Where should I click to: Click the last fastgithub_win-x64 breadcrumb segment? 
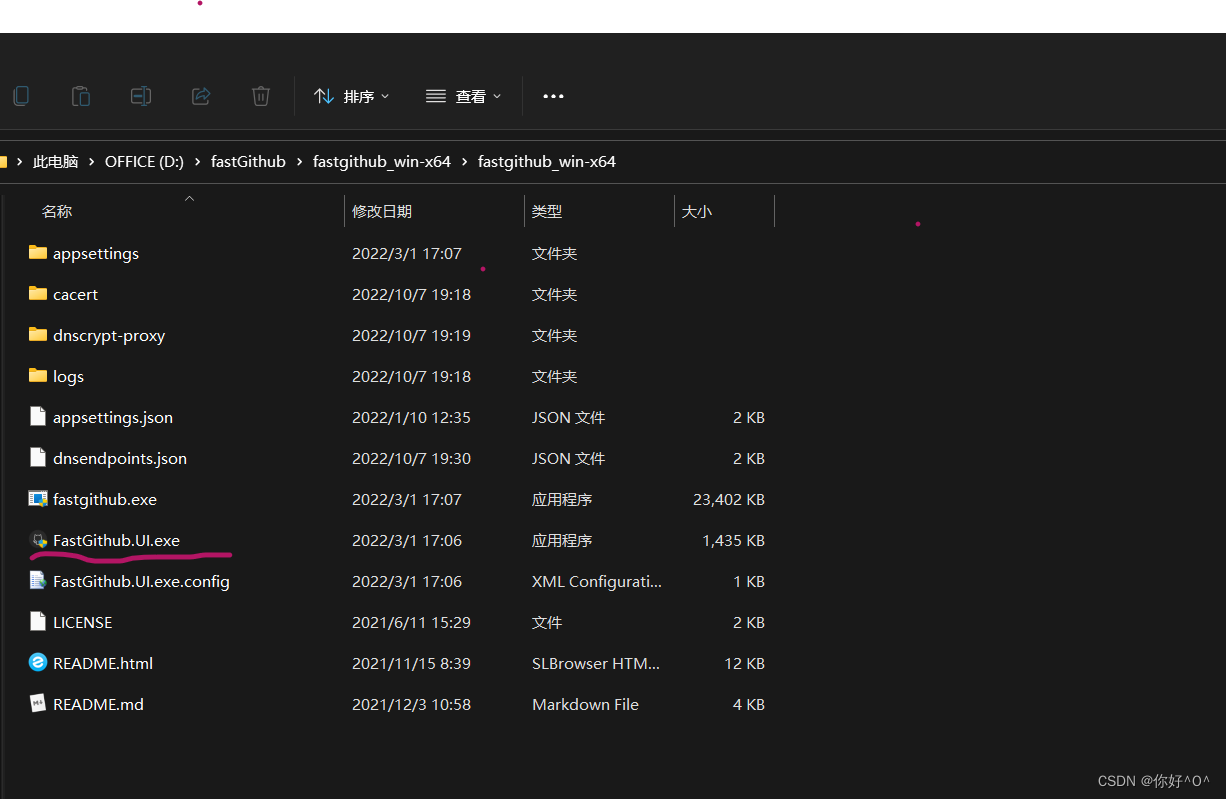click(547, 161)
